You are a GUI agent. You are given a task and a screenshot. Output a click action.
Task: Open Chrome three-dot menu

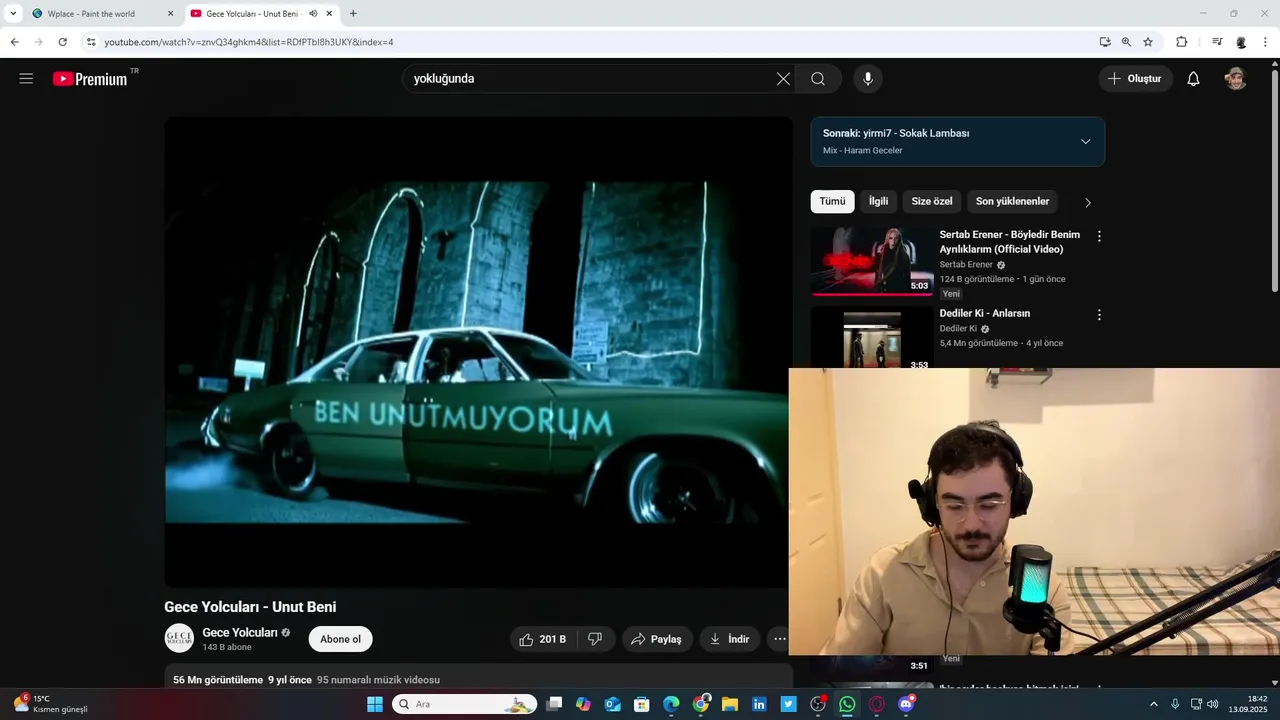[x=1266, y=42]
